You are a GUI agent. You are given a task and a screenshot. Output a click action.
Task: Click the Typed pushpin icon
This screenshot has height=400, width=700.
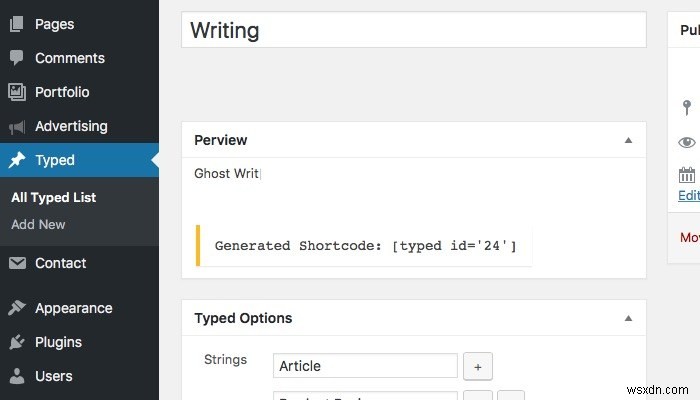[17, 160]
